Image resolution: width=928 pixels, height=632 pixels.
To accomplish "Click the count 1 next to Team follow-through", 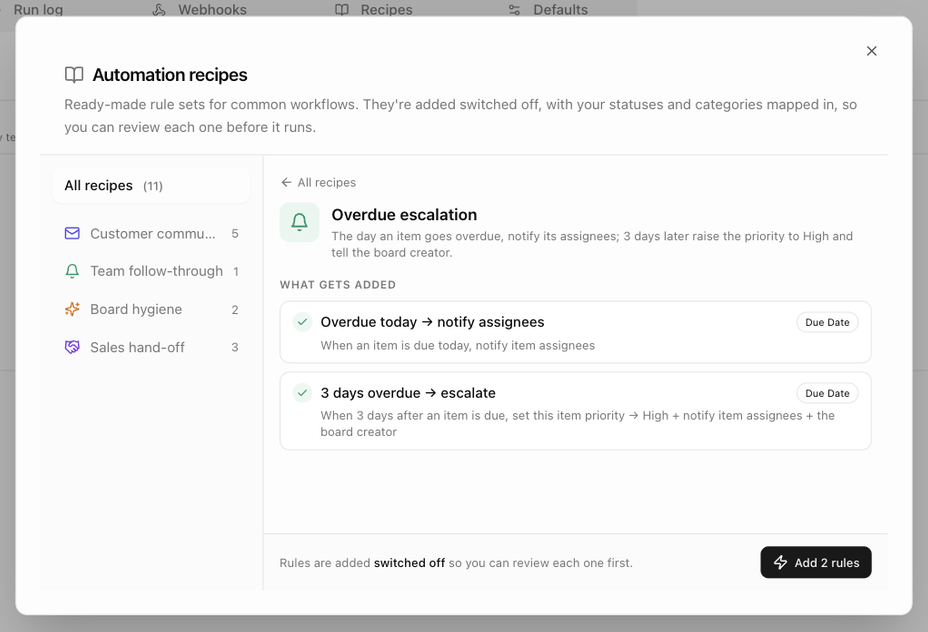I will pyautogui.click(x=236, y=272).
